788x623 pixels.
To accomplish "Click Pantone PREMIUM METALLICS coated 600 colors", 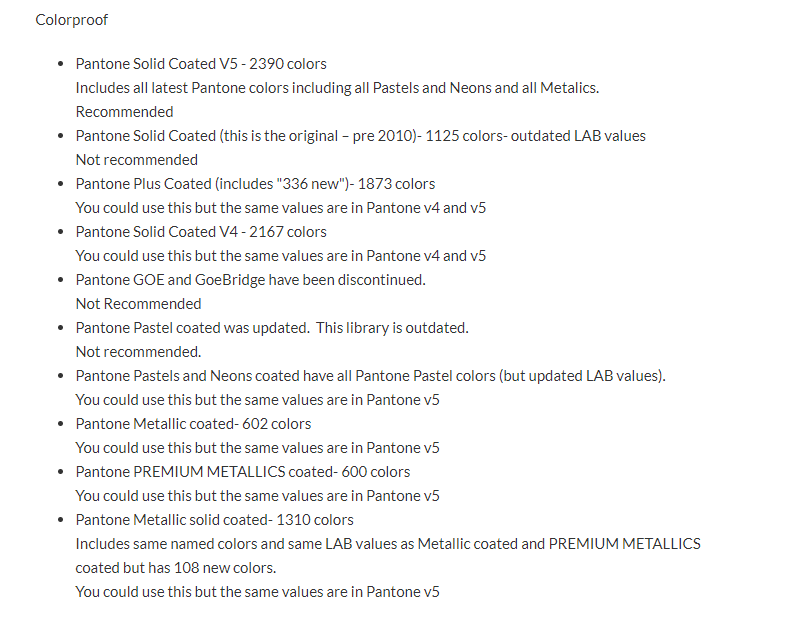I will [243, 472].
